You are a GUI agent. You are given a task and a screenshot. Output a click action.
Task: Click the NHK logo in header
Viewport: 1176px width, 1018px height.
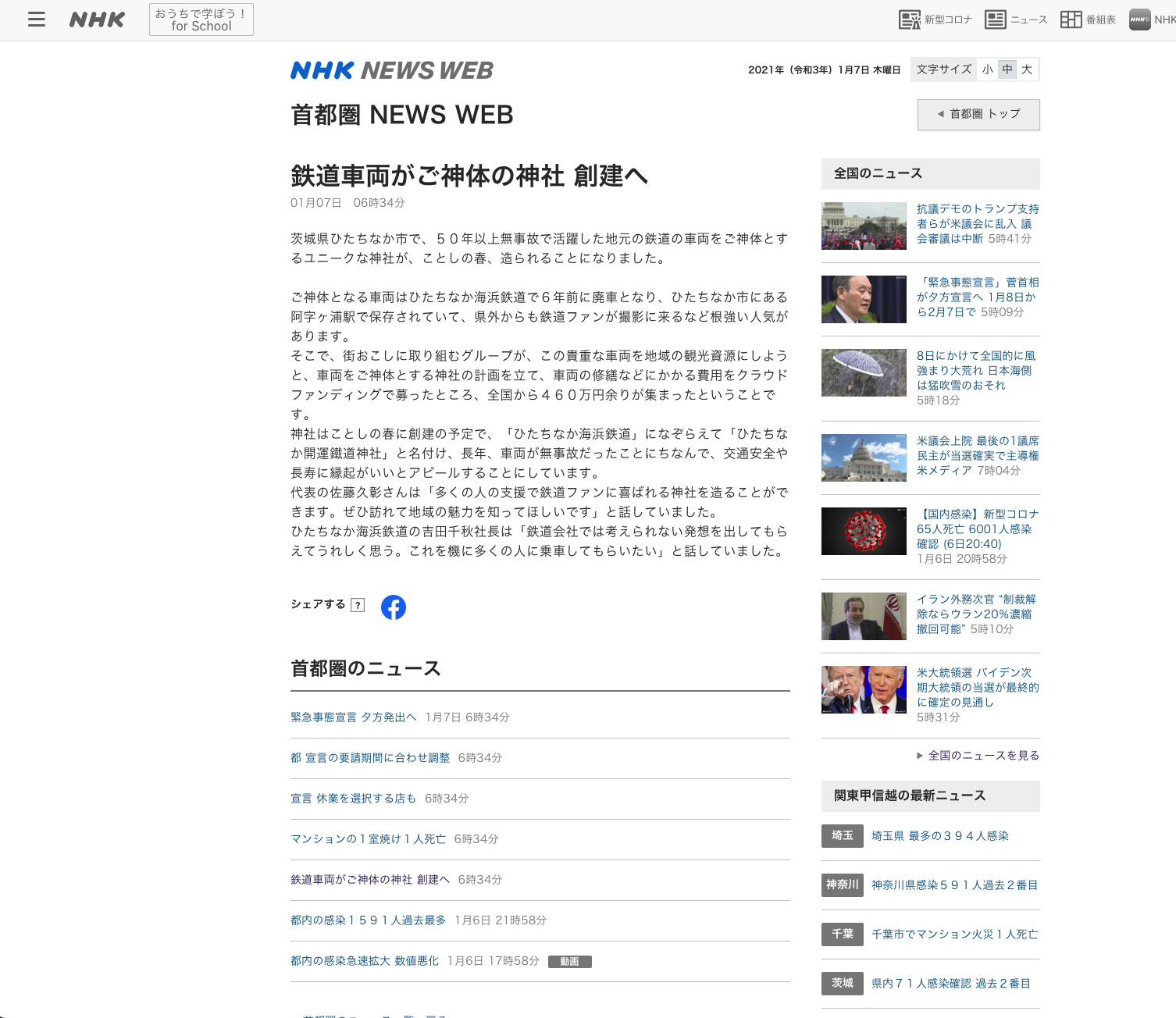pos(97,20)
